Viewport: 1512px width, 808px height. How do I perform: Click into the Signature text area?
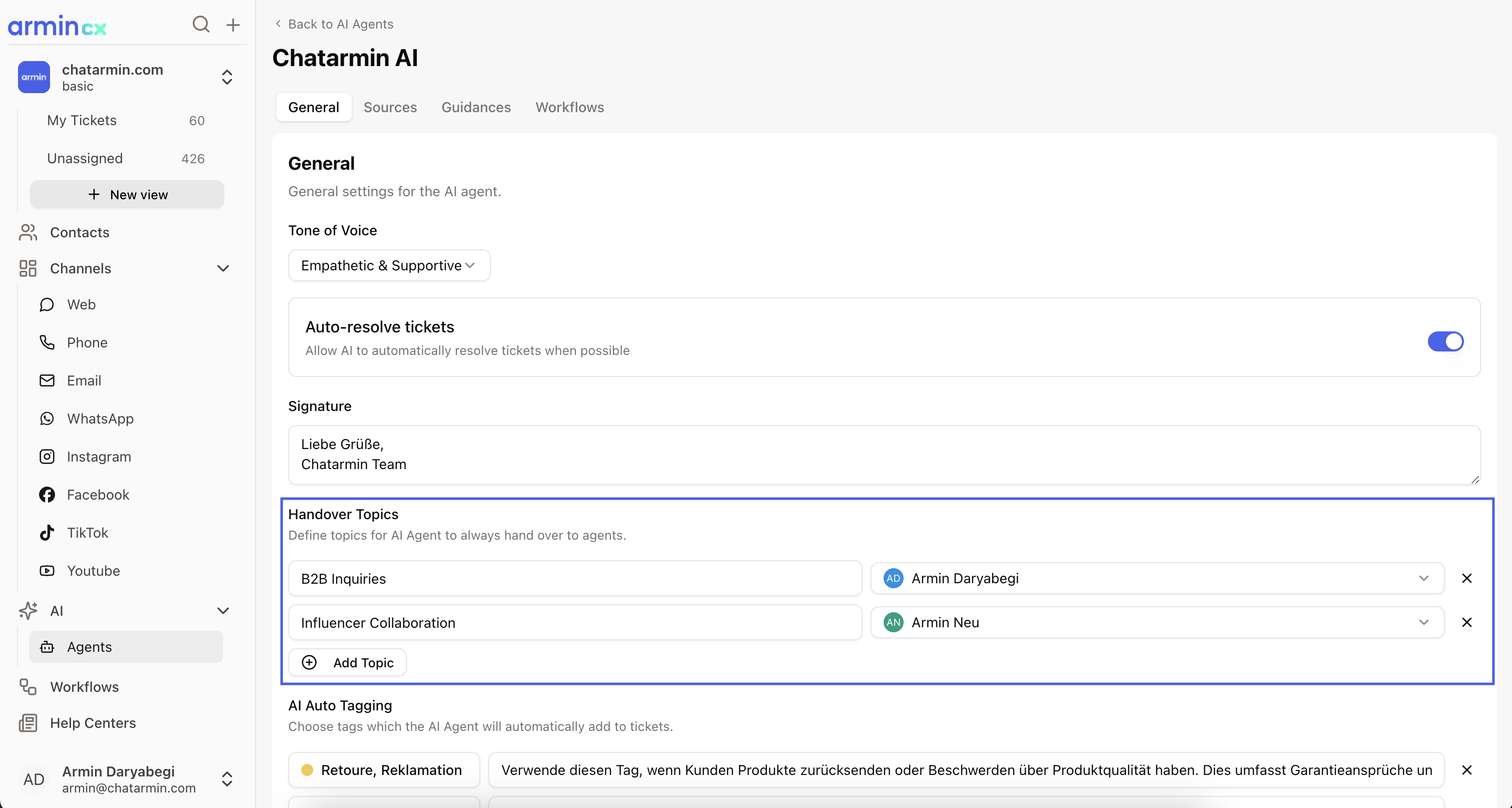point(884,455)
